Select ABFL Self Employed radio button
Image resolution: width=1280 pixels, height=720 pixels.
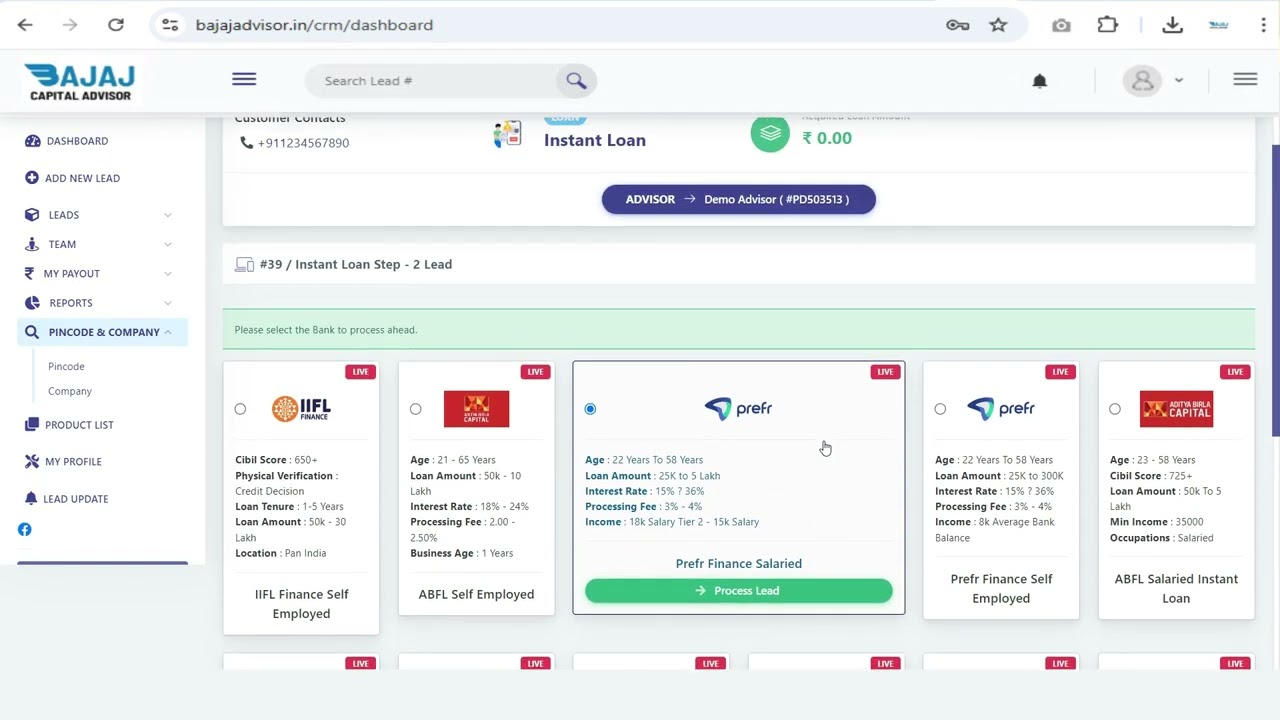coord(415,409)
